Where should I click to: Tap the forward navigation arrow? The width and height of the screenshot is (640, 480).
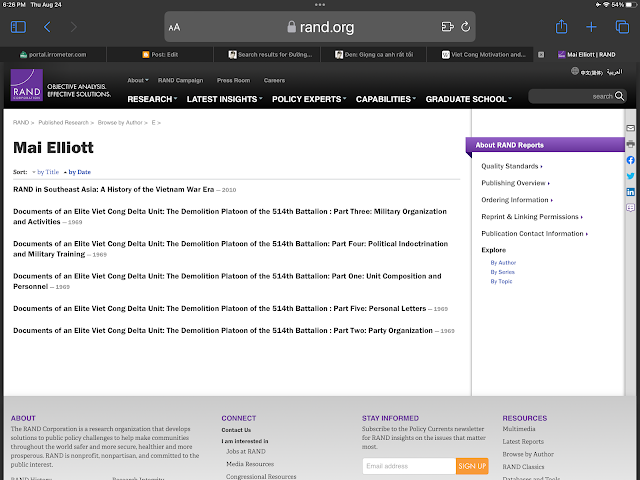click(73, 27)
